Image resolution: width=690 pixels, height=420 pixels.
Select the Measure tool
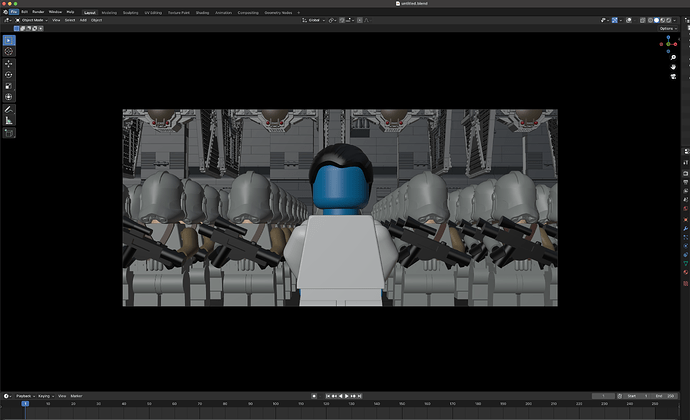click(x=9, y=120)
